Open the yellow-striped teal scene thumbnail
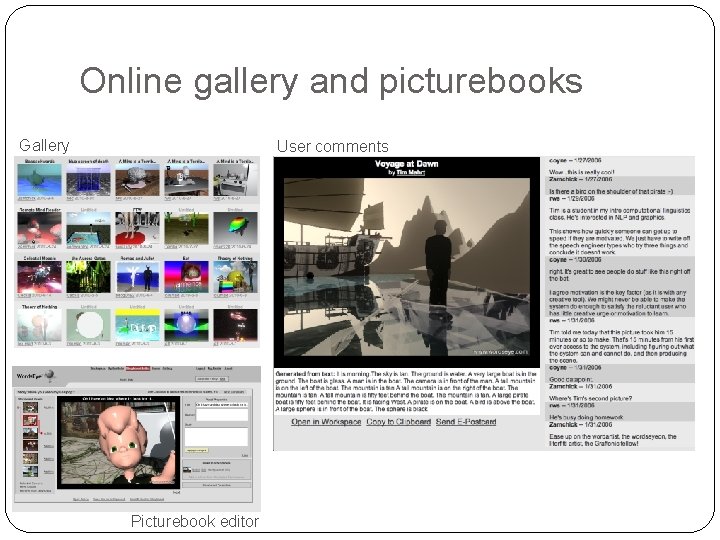The height and width of the screenshot is (540, 720). (x=137, y=325)
